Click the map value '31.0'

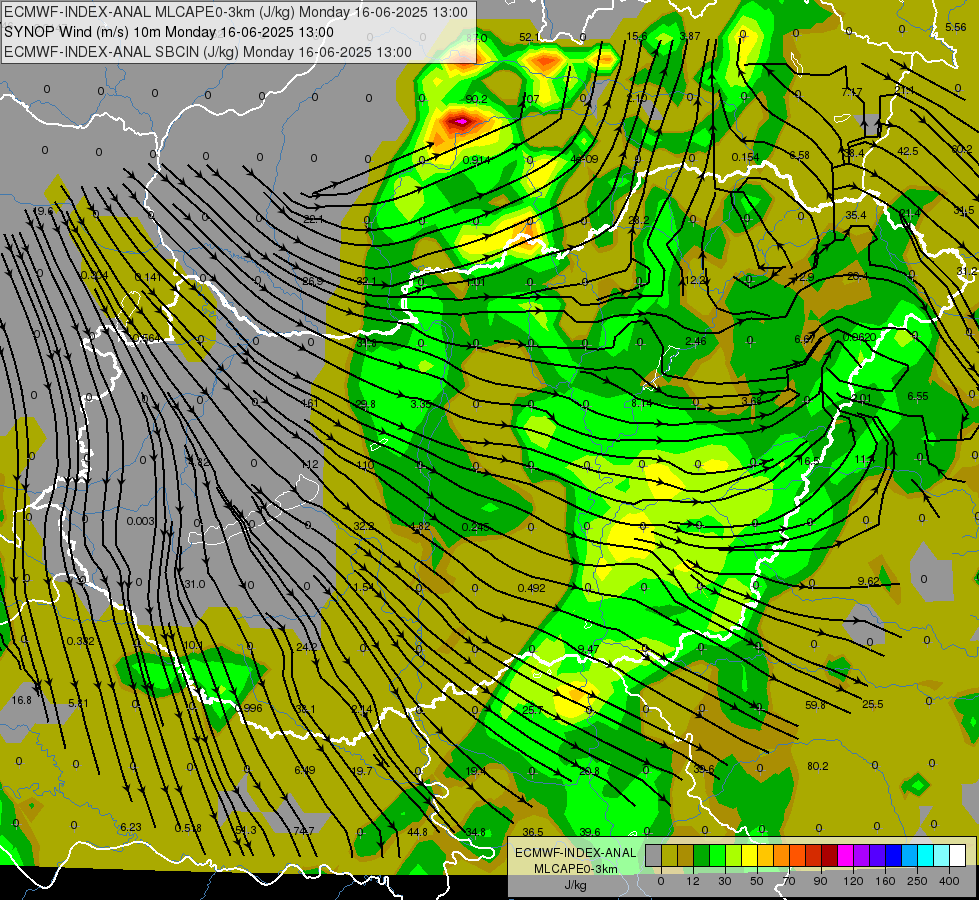(x=194, y=584)
